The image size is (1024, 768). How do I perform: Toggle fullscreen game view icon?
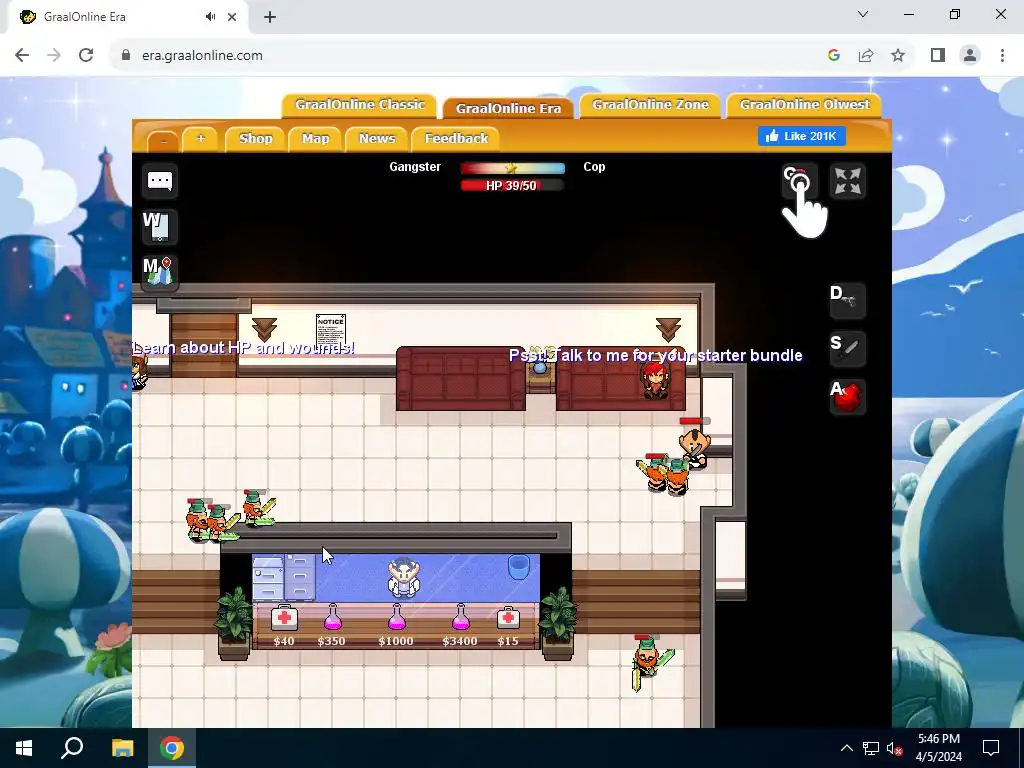click(848, 182)
